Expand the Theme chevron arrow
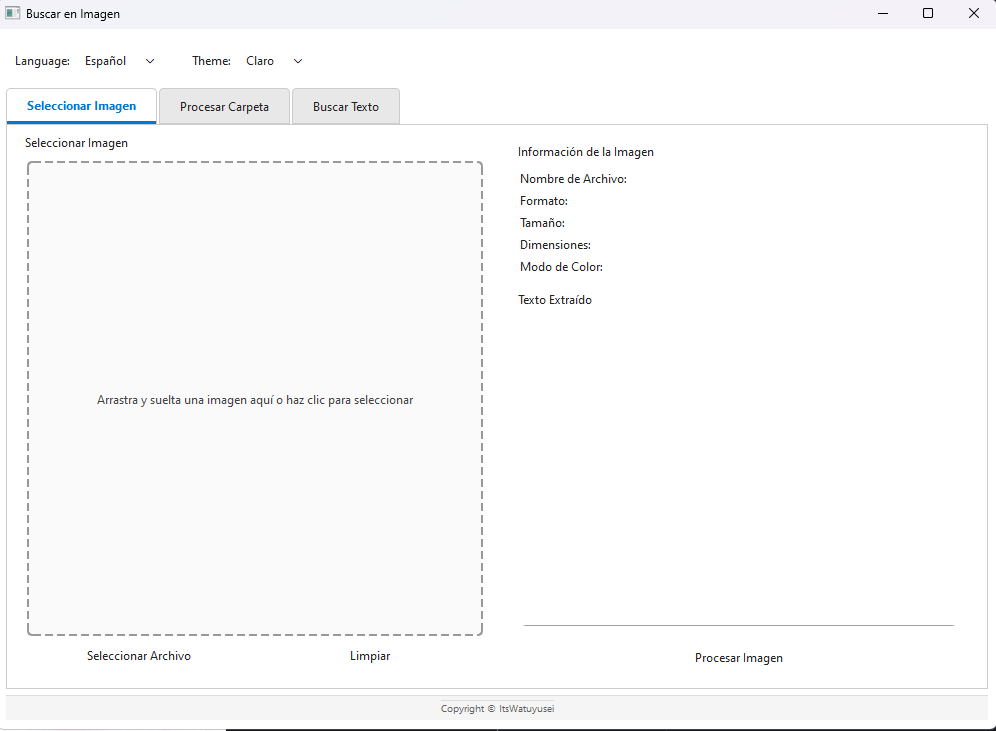This screenshot has width=996, height=731. (x=297, y=61)
